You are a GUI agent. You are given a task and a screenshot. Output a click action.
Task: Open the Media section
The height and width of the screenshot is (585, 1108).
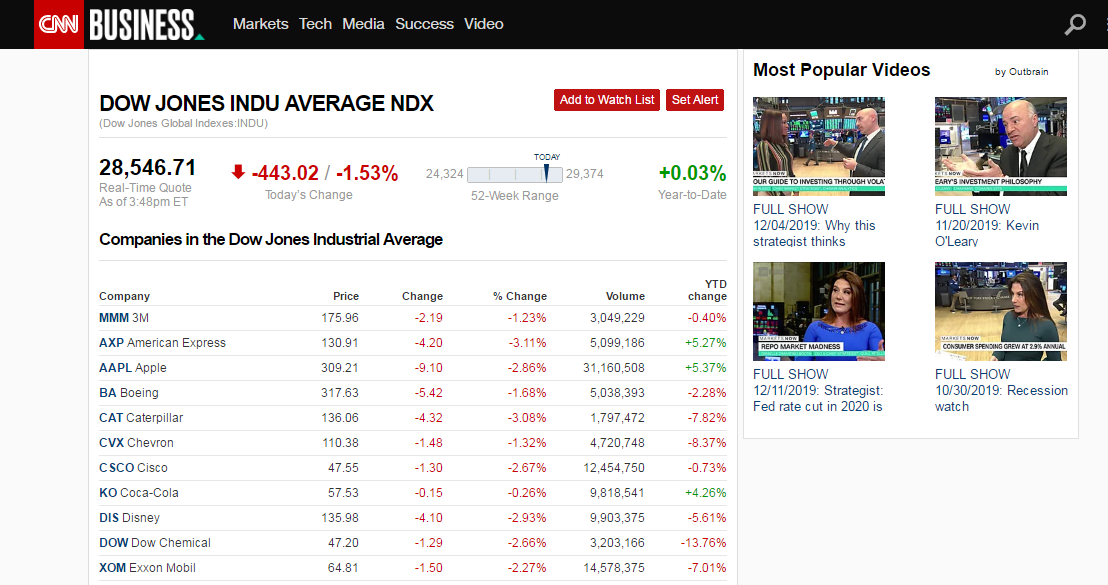point(363,24)
